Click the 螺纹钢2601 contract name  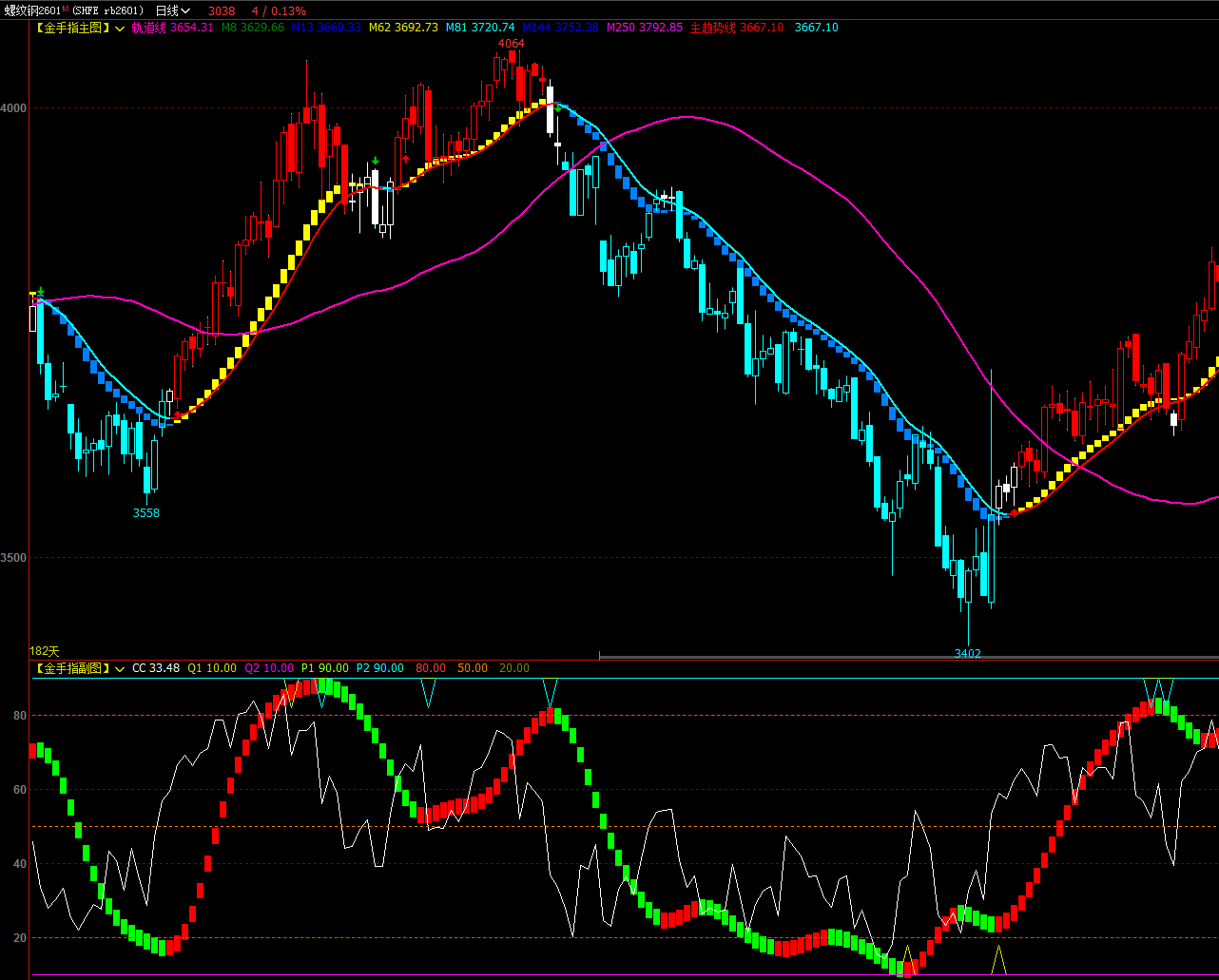(x=32, y=10)
